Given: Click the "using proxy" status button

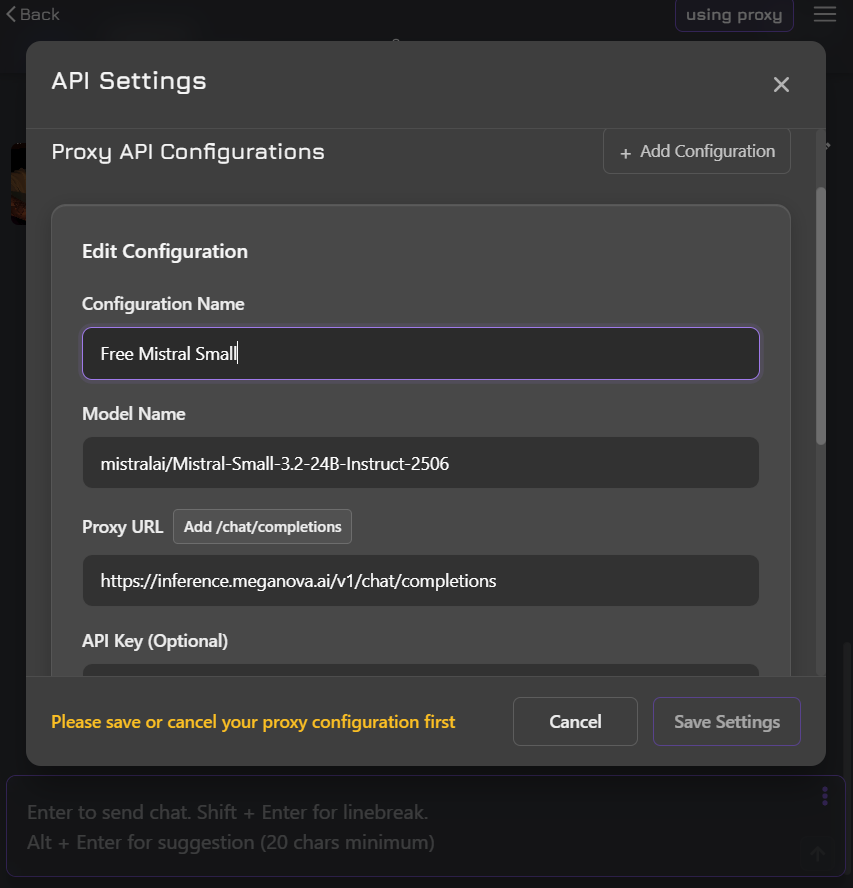Looking at the screenshot, I should click(x=734, y=16).
